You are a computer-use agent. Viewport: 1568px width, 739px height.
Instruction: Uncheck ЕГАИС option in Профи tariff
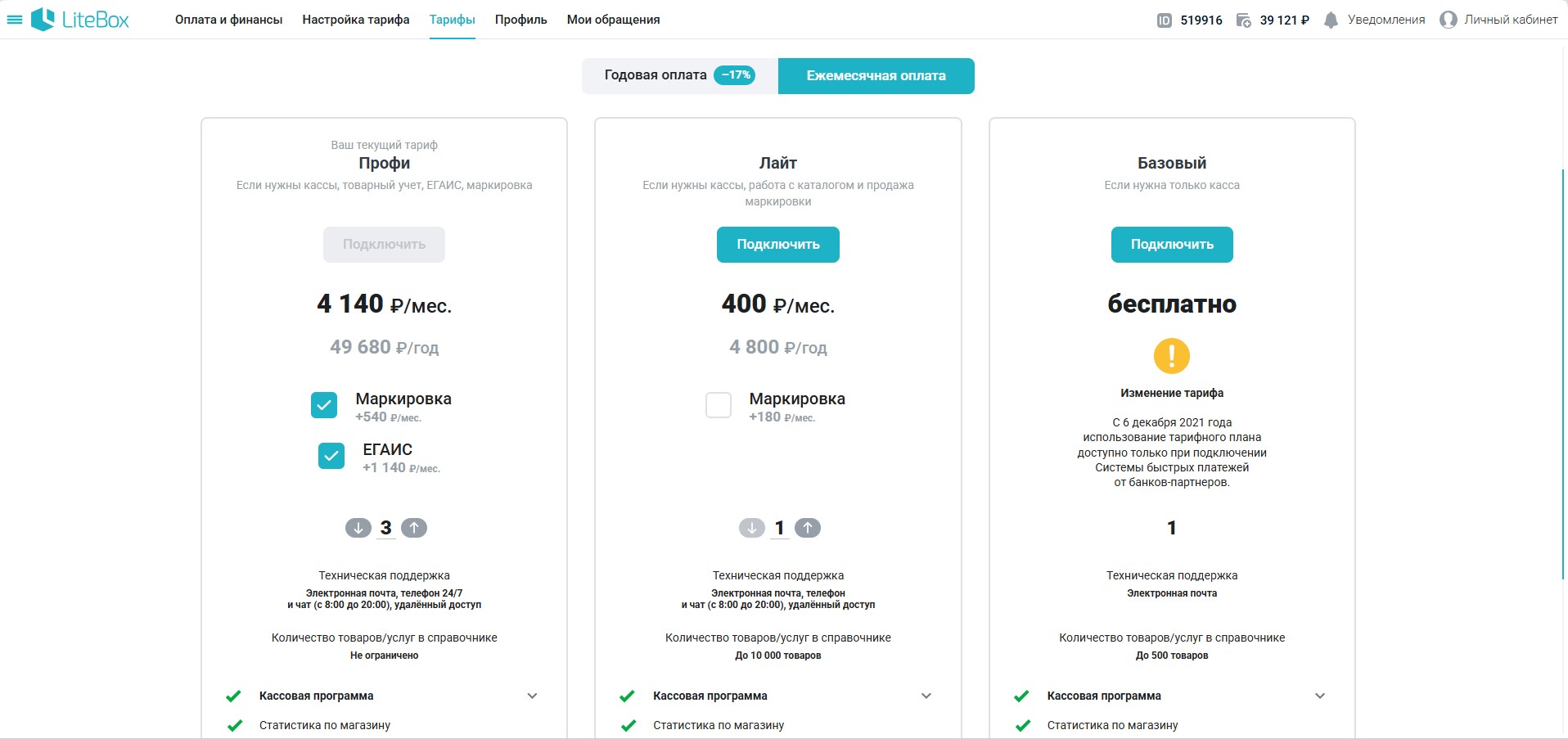click(331, 456)
